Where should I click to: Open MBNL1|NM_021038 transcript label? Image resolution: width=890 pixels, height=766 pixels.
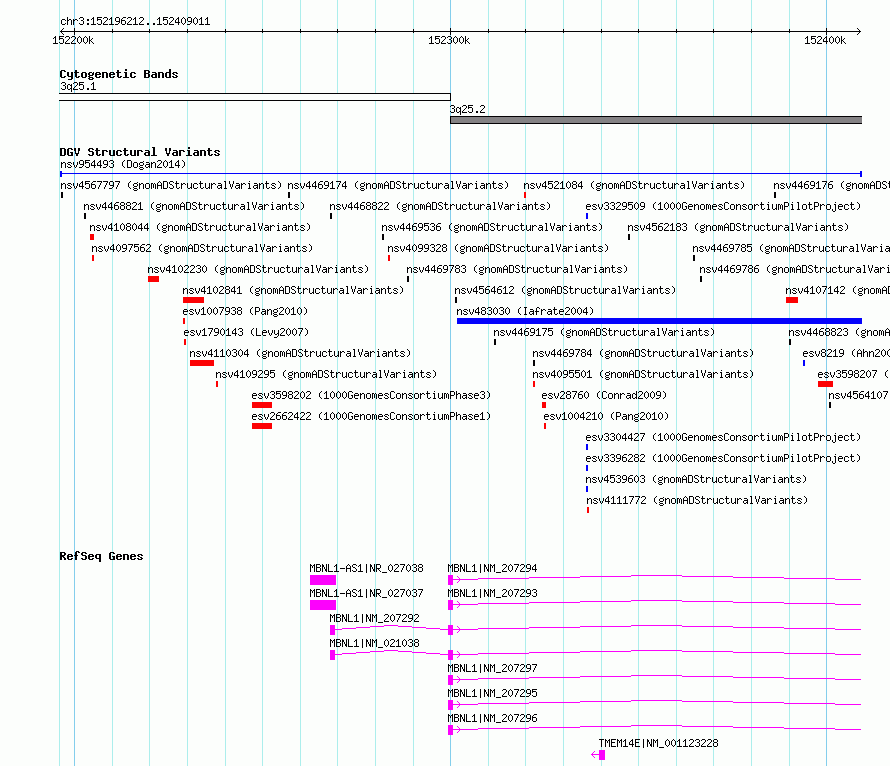click(x=374, y=643)
